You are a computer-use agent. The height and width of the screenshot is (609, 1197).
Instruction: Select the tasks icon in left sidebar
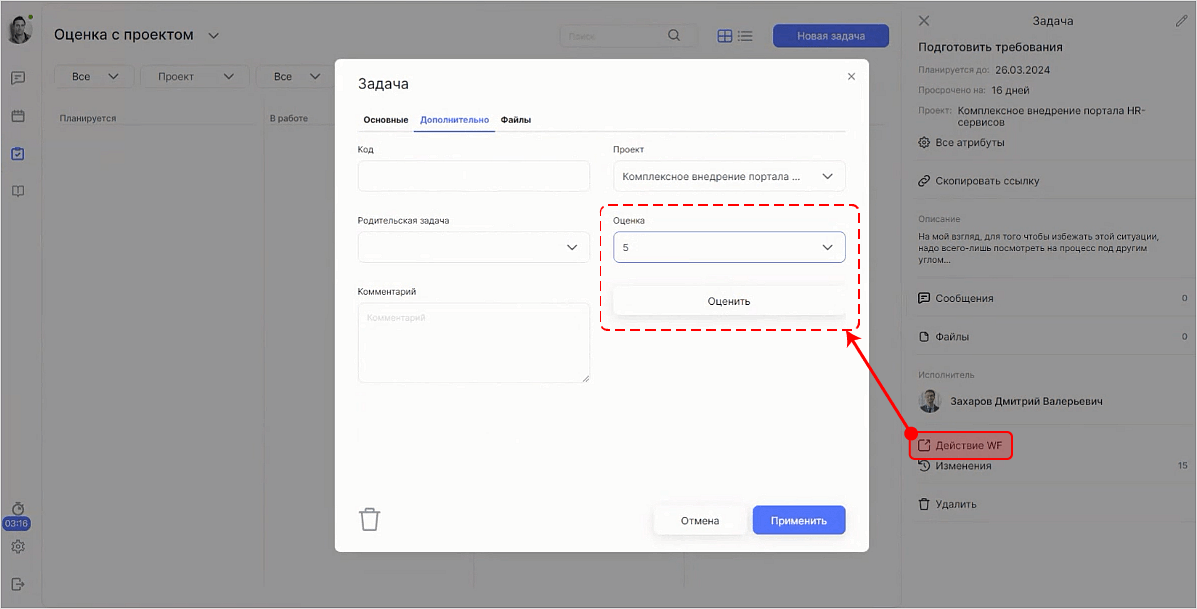coord(18,153)
